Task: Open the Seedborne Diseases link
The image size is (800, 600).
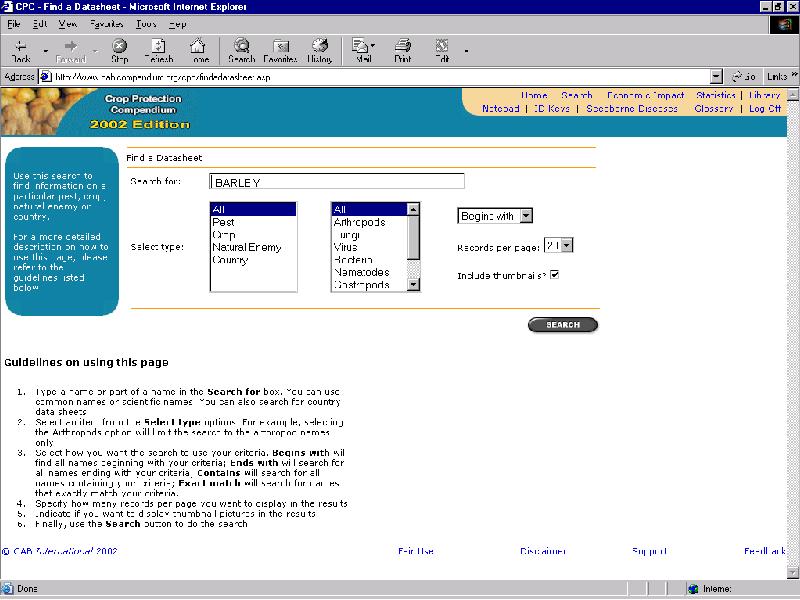Action: tap(632, 109)
